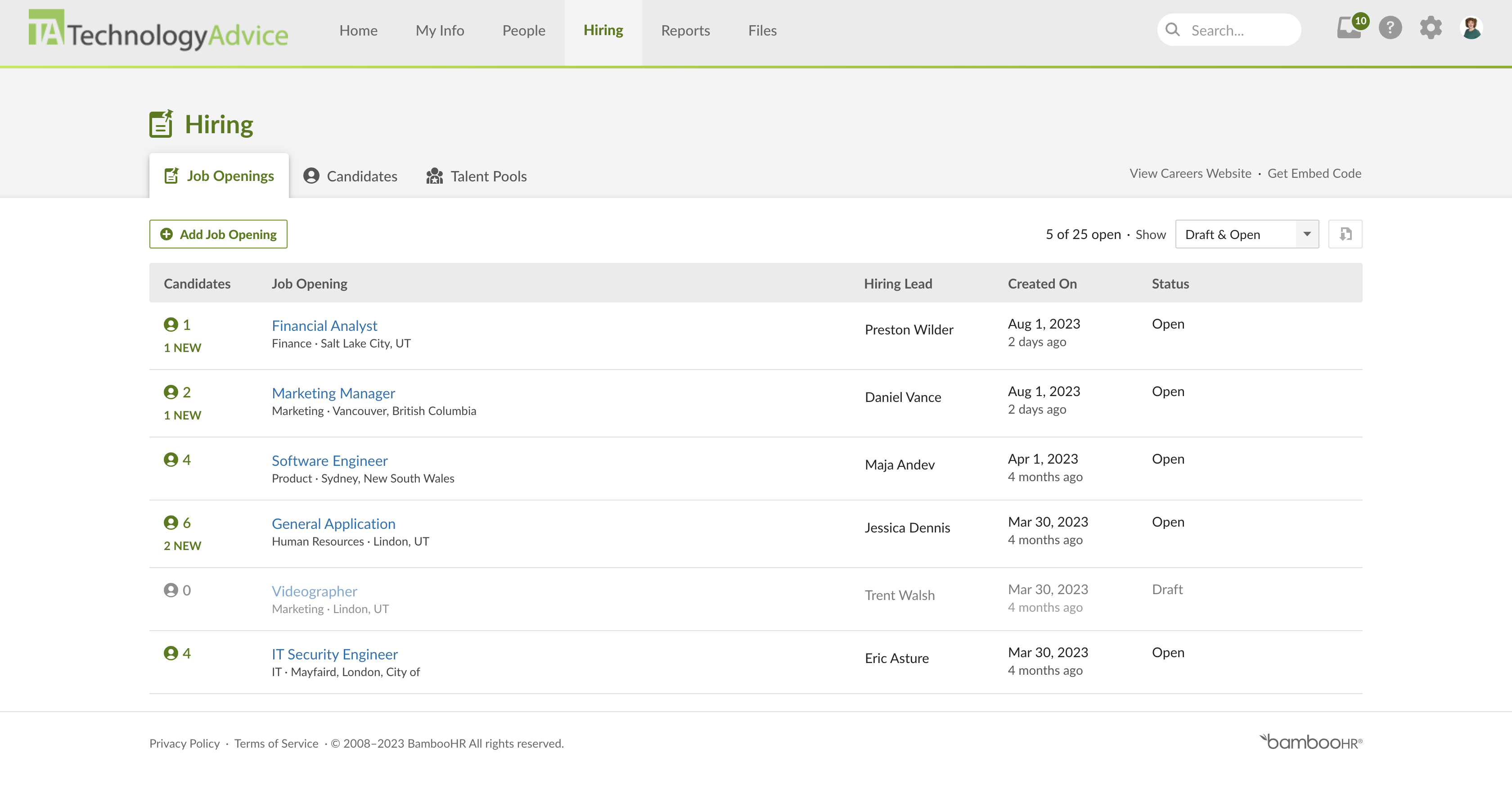Image resolution: width=1512 pixels, height=794 pixels.
Task: Open the Reports menu
Action: point(685,31)
